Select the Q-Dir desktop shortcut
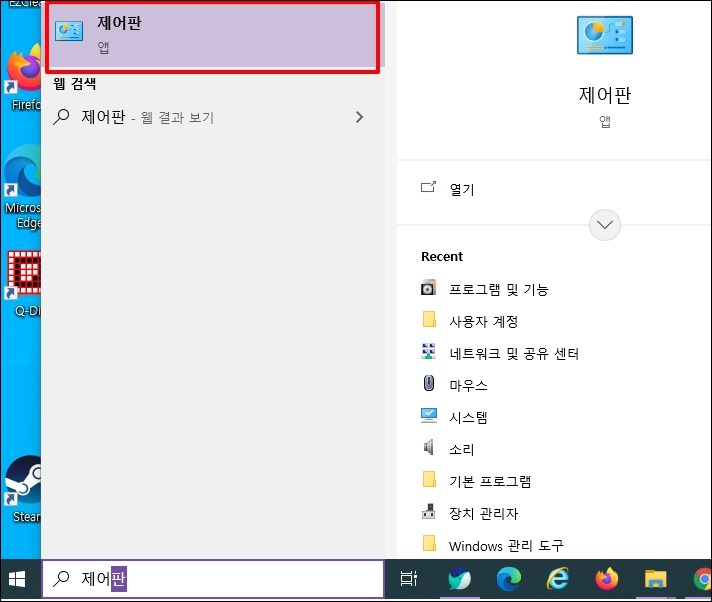 pyautogui.click(x=23, y=283)
